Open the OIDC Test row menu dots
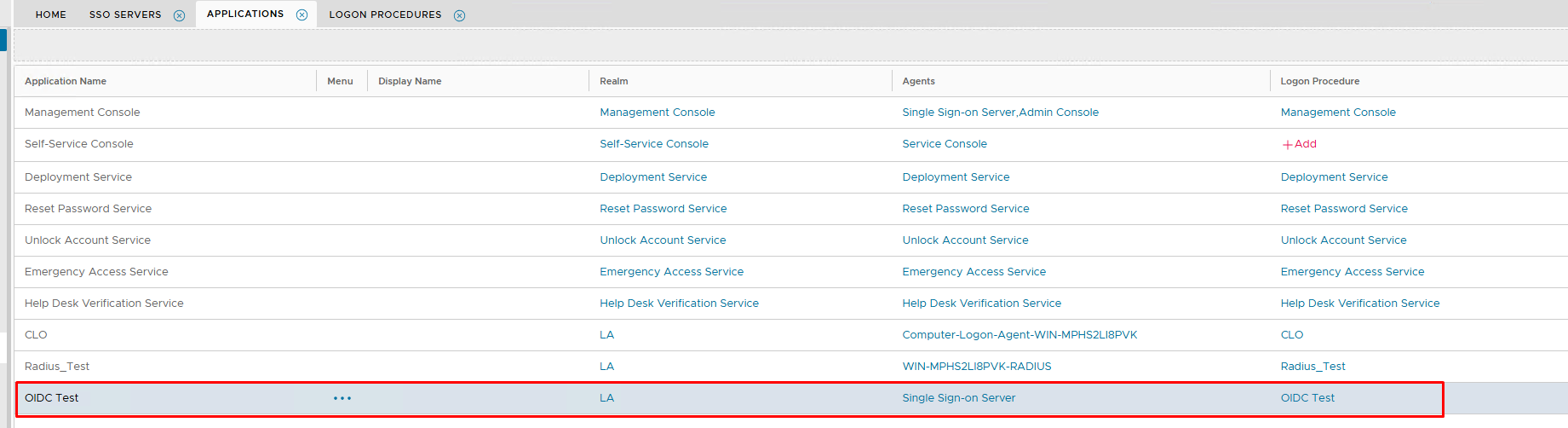Image resolution: width=1568 pixels, height=428 pixels. point(342,398)
